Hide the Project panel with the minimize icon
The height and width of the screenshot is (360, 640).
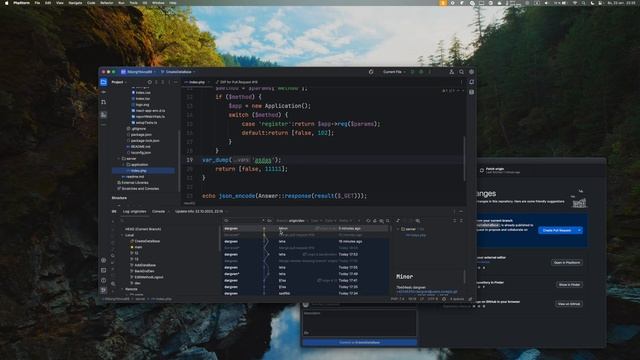pos(176,82)
